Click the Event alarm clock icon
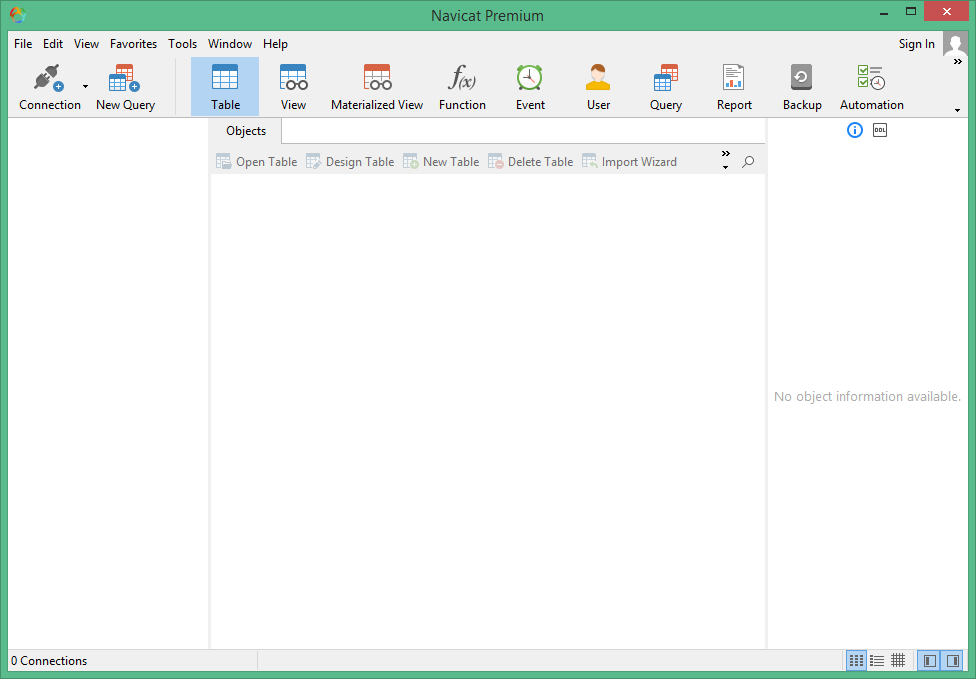 pyautogui.click(x=530, y=78)
